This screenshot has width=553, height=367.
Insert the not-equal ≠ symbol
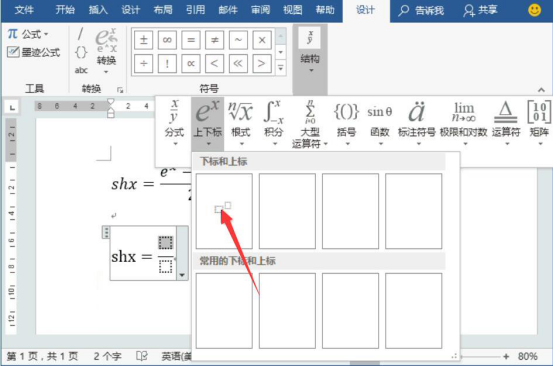click(x=214, y=40)
